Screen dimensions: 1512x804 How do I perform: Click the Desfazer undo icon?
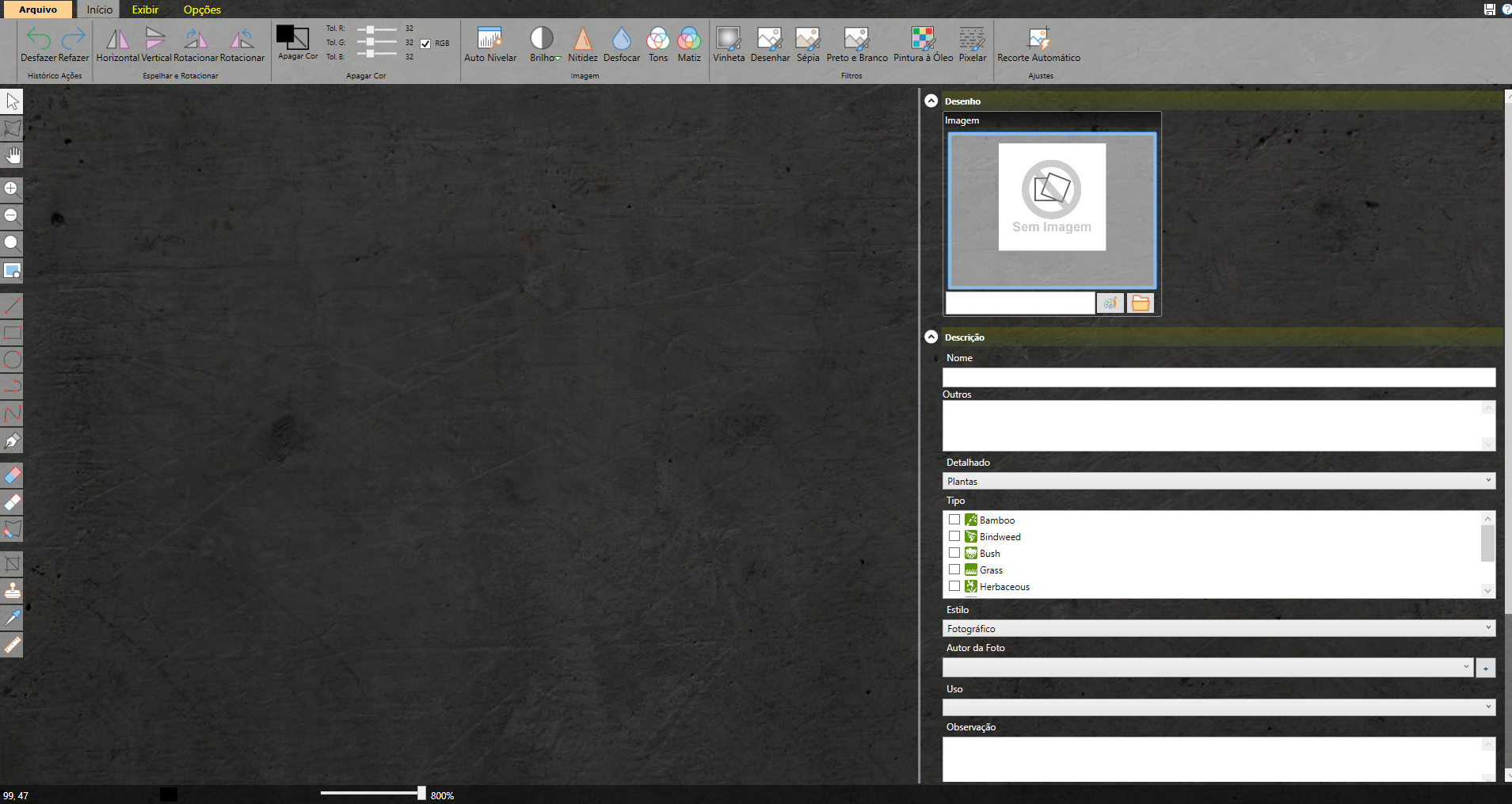coord(38,39)
